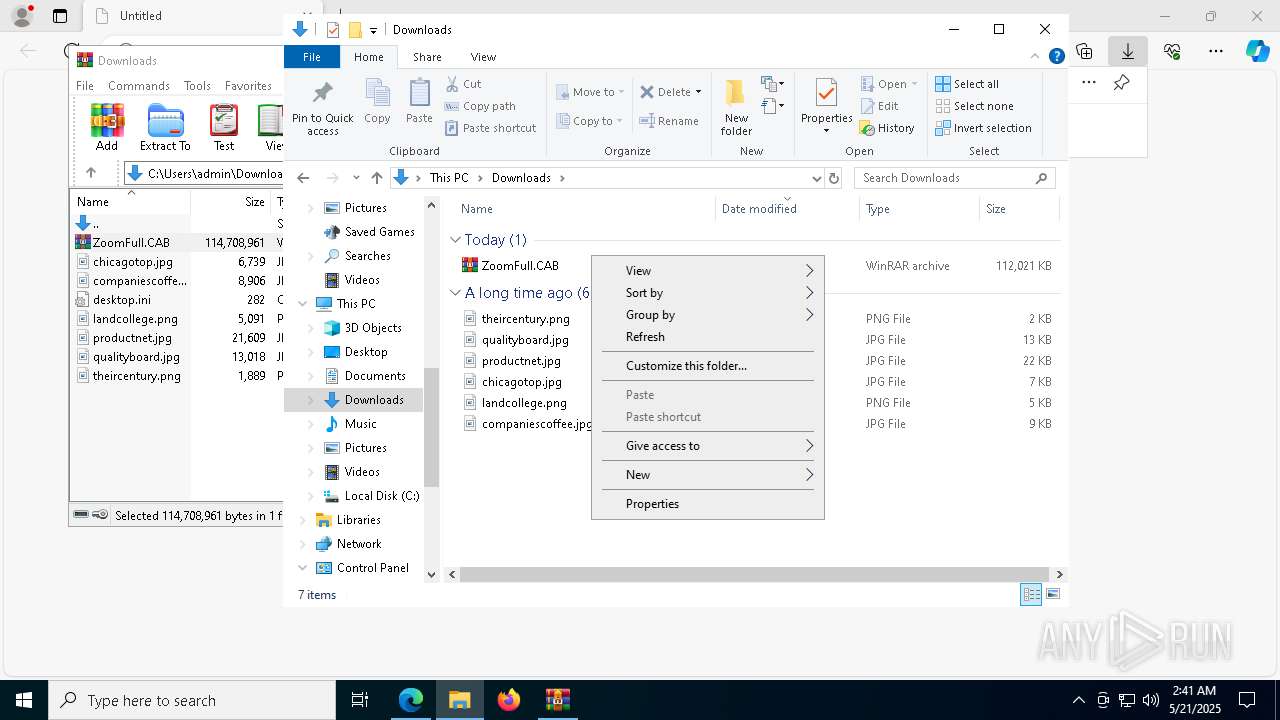The image size is (1280, 720).
Task: Open the File ribbon tab
Action: pos(312,57)
